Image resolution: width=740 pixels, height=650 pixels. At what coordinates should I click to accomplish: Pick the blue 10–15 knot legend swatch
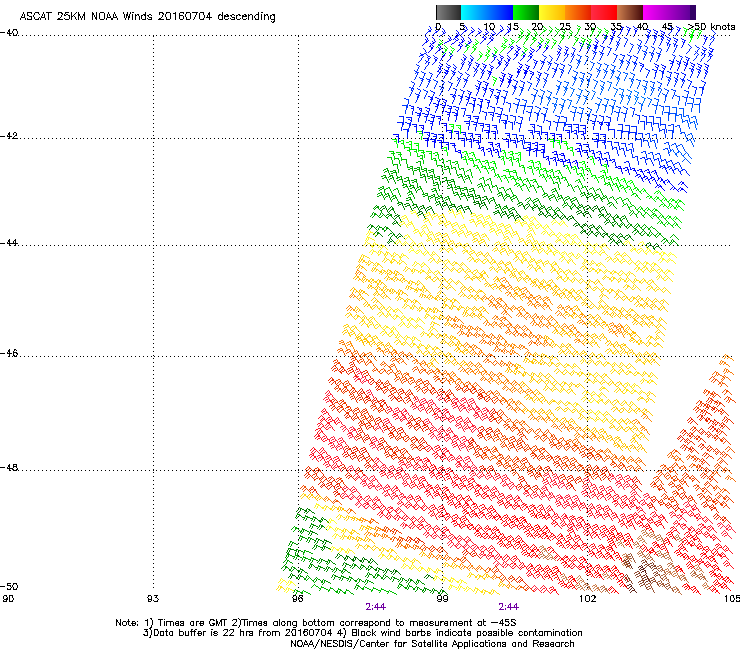500,12
